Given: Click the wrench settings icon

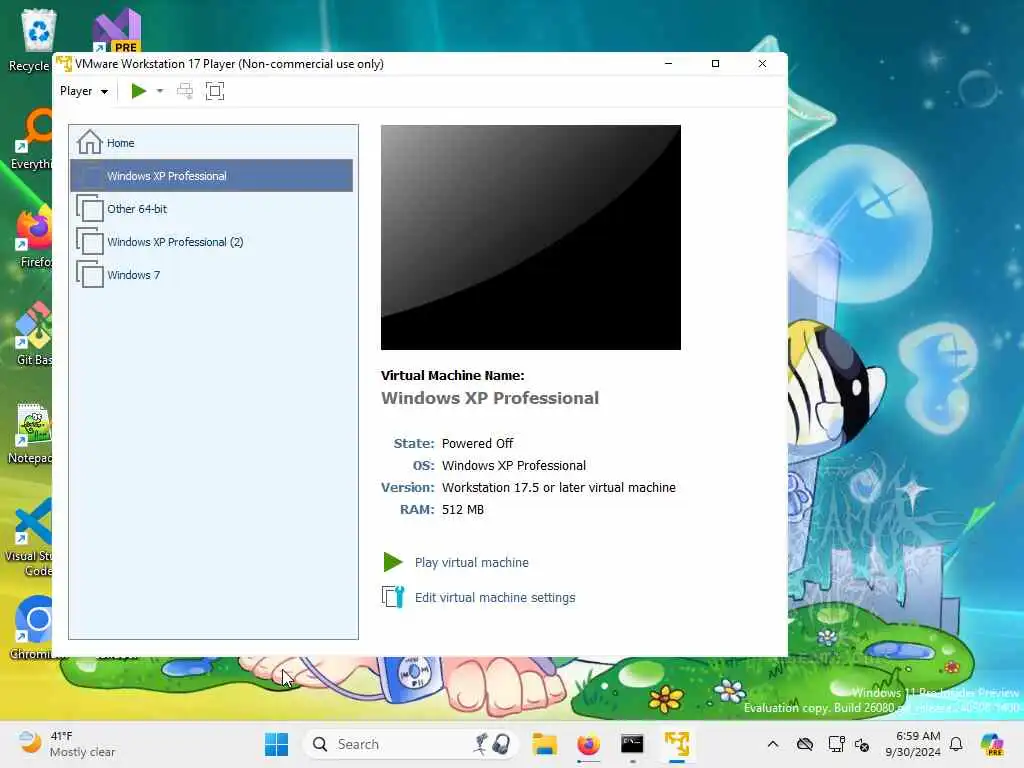Looking at the screenshot, I should point(393,597).
